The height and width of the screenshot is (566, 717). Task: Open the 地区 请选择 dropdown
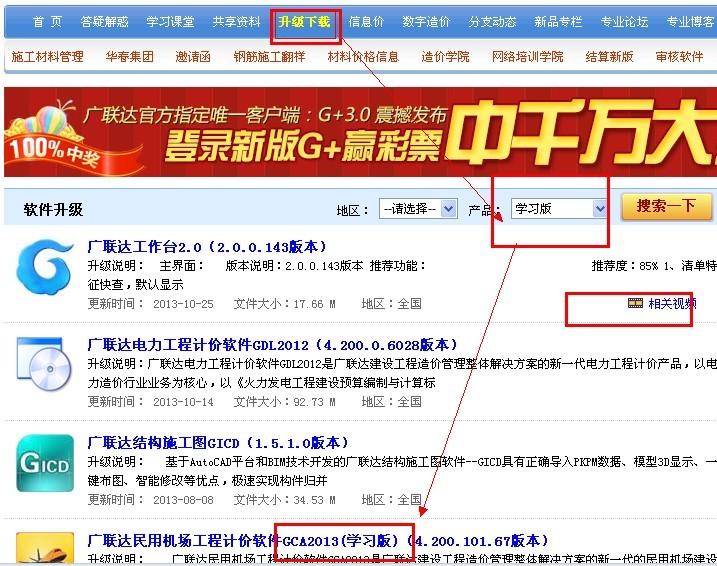point(418,209)
